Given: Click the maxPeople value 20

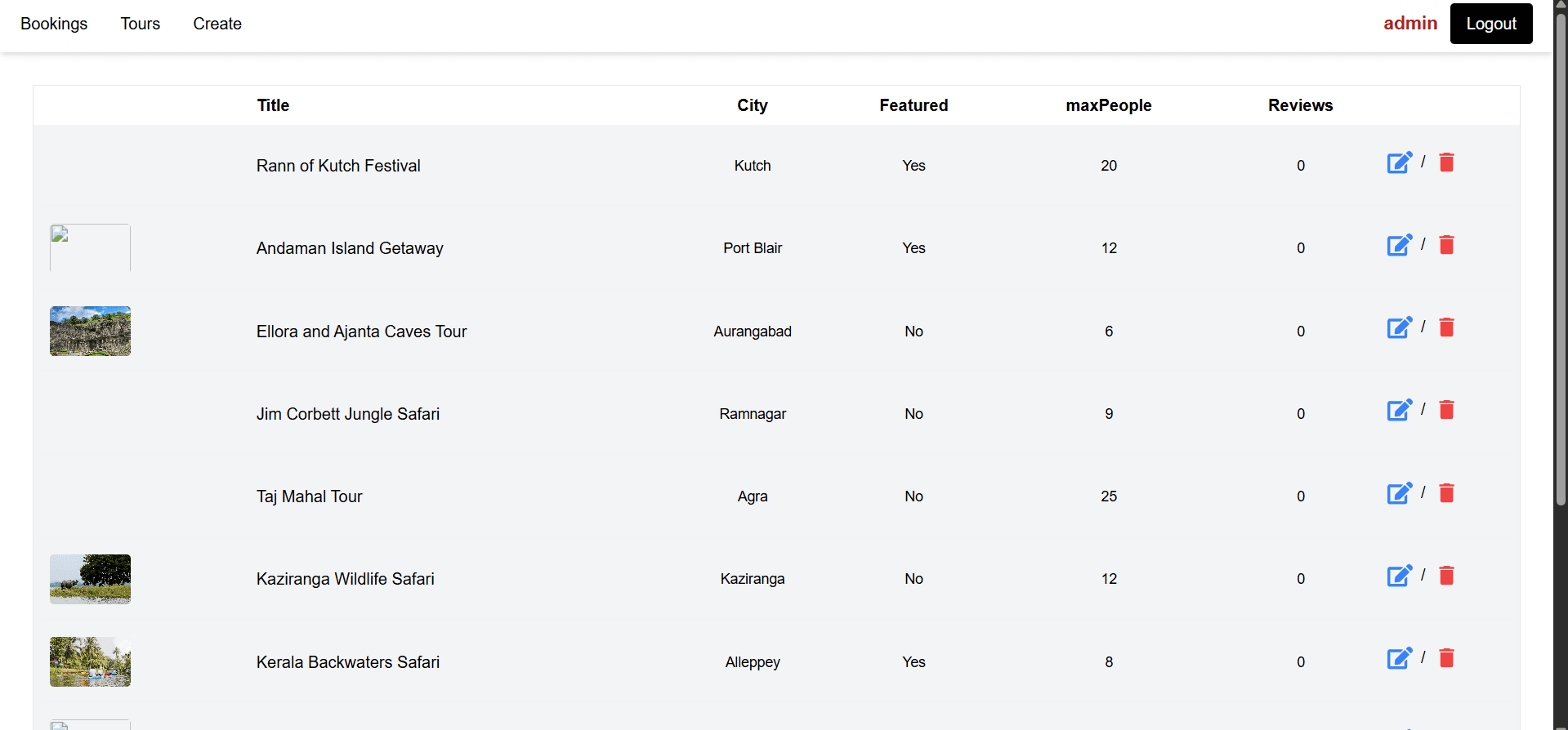Looking at the screenshot, I should 1109,166.
